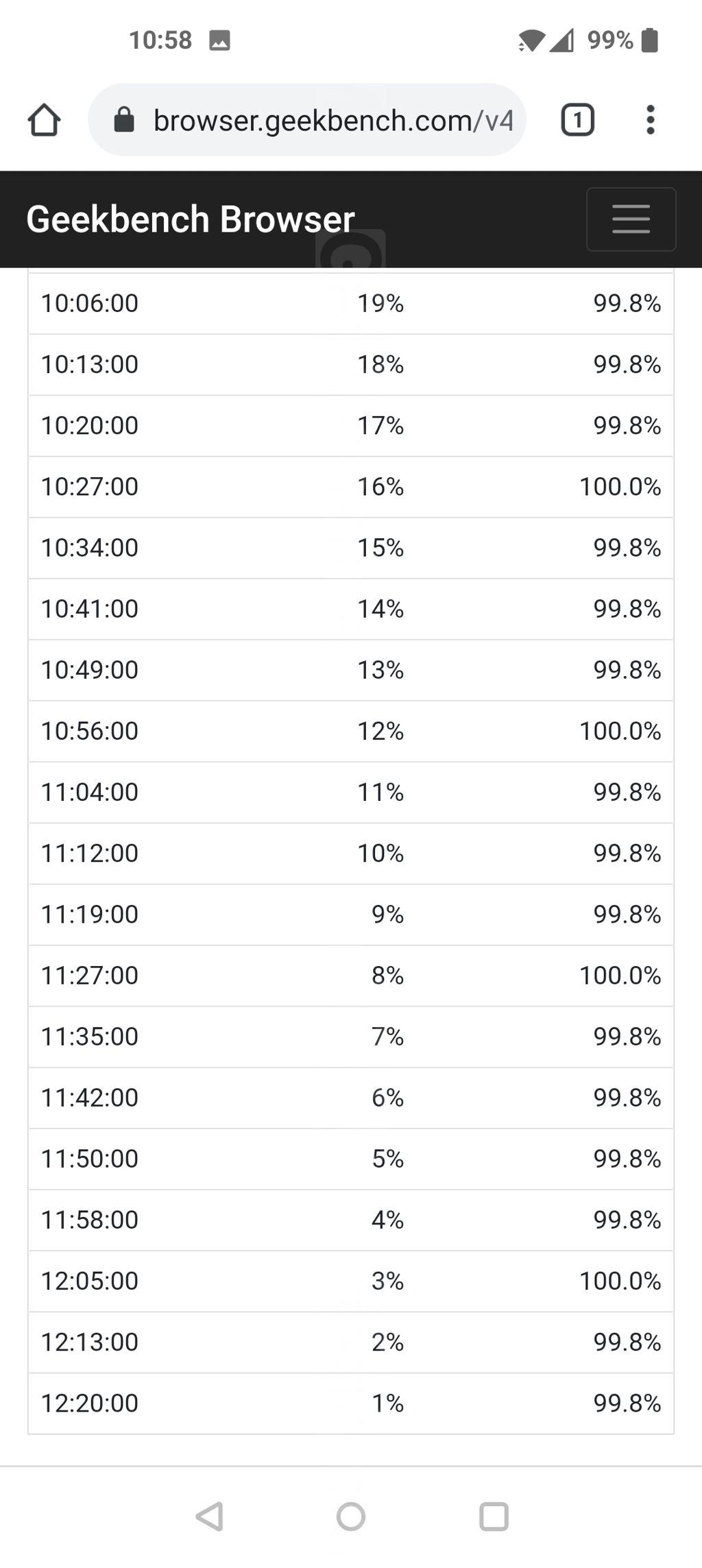The width and height of the screenshot is (702, 1568).
Task: Tap the Wi-Fi signal status icon
Action: tap(531, 41)
